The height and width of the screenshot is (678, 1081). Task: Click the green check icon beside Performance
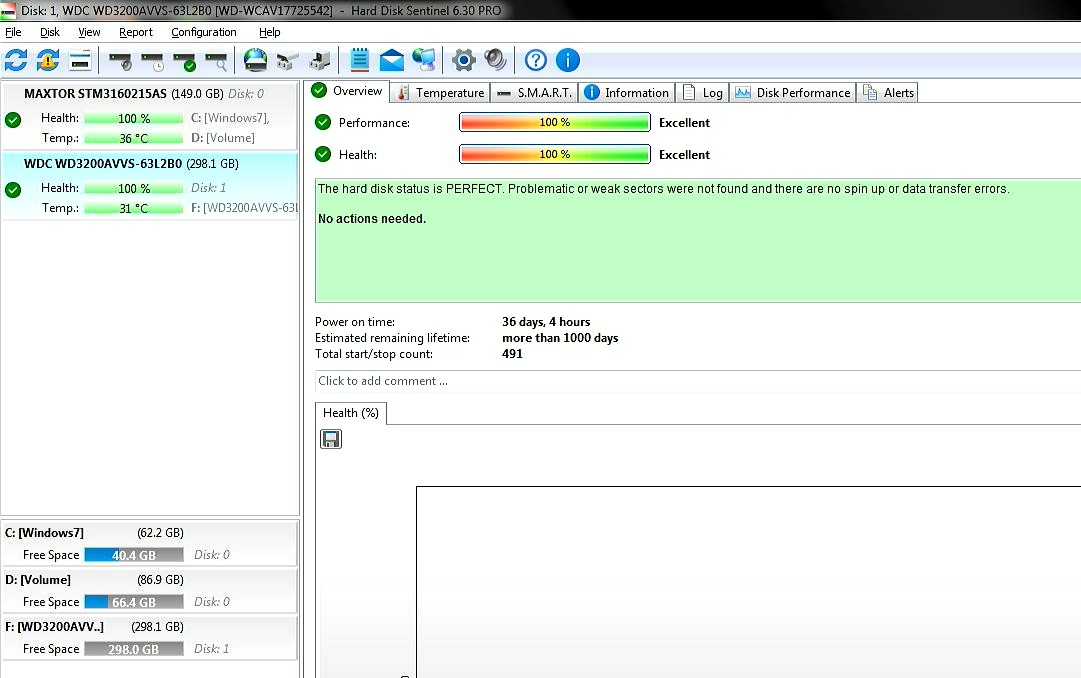[323, 122]
